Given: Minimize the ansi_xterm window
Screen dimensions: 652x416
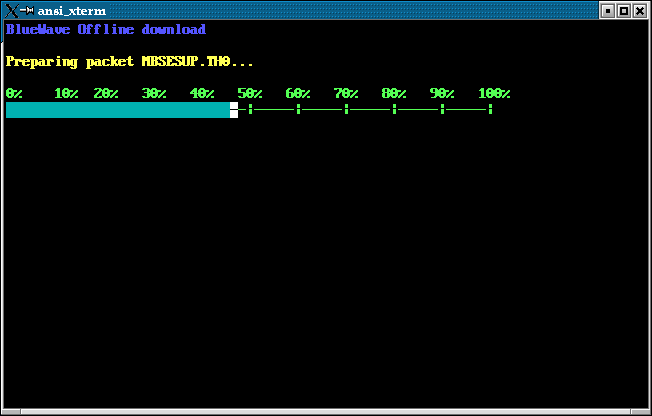Looking at the screenshot, I should point(608,11).
